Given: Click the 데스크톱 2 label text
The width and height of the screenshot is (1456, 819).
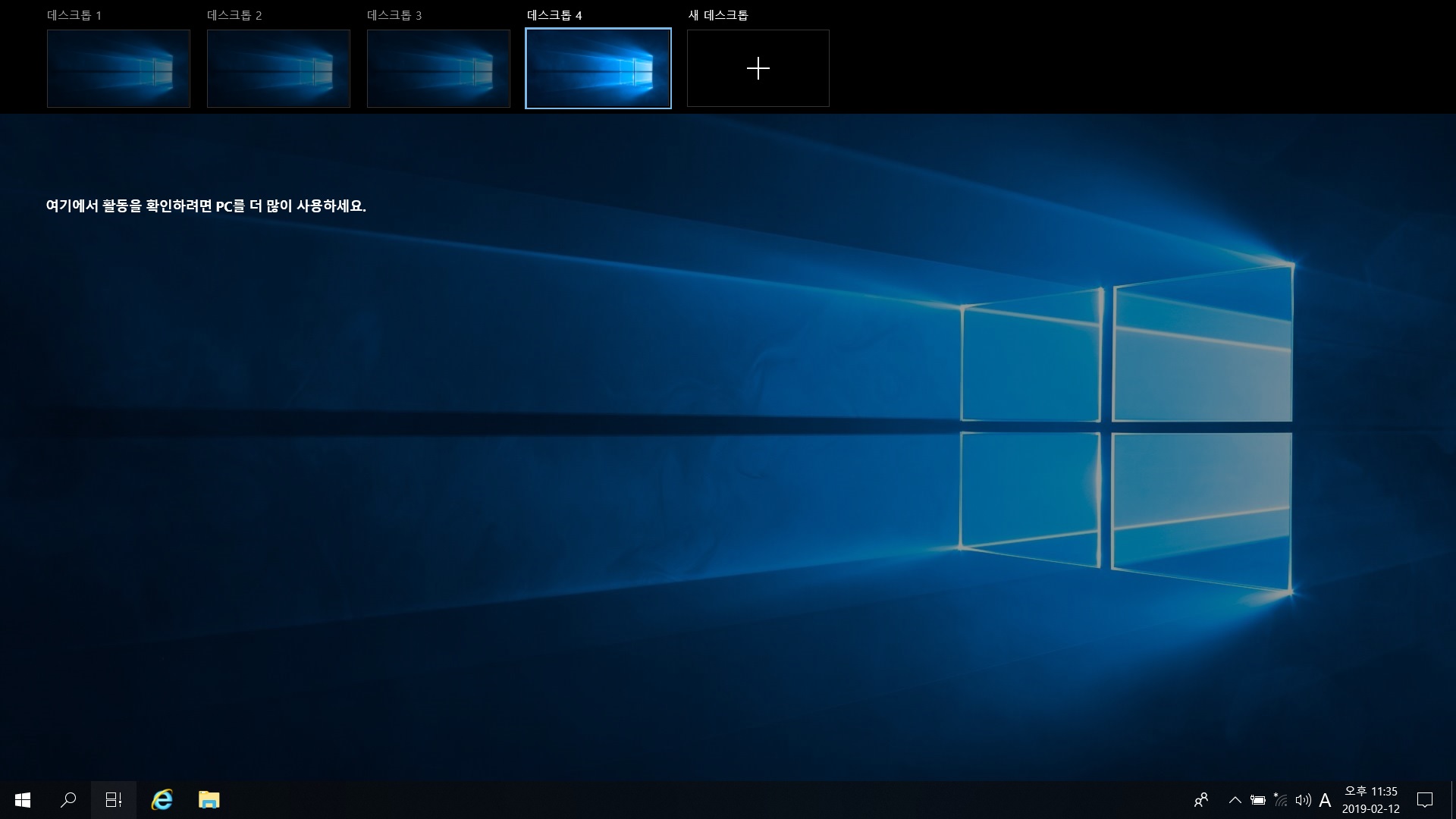Looking at the screenshot, I should click(234, 15).
